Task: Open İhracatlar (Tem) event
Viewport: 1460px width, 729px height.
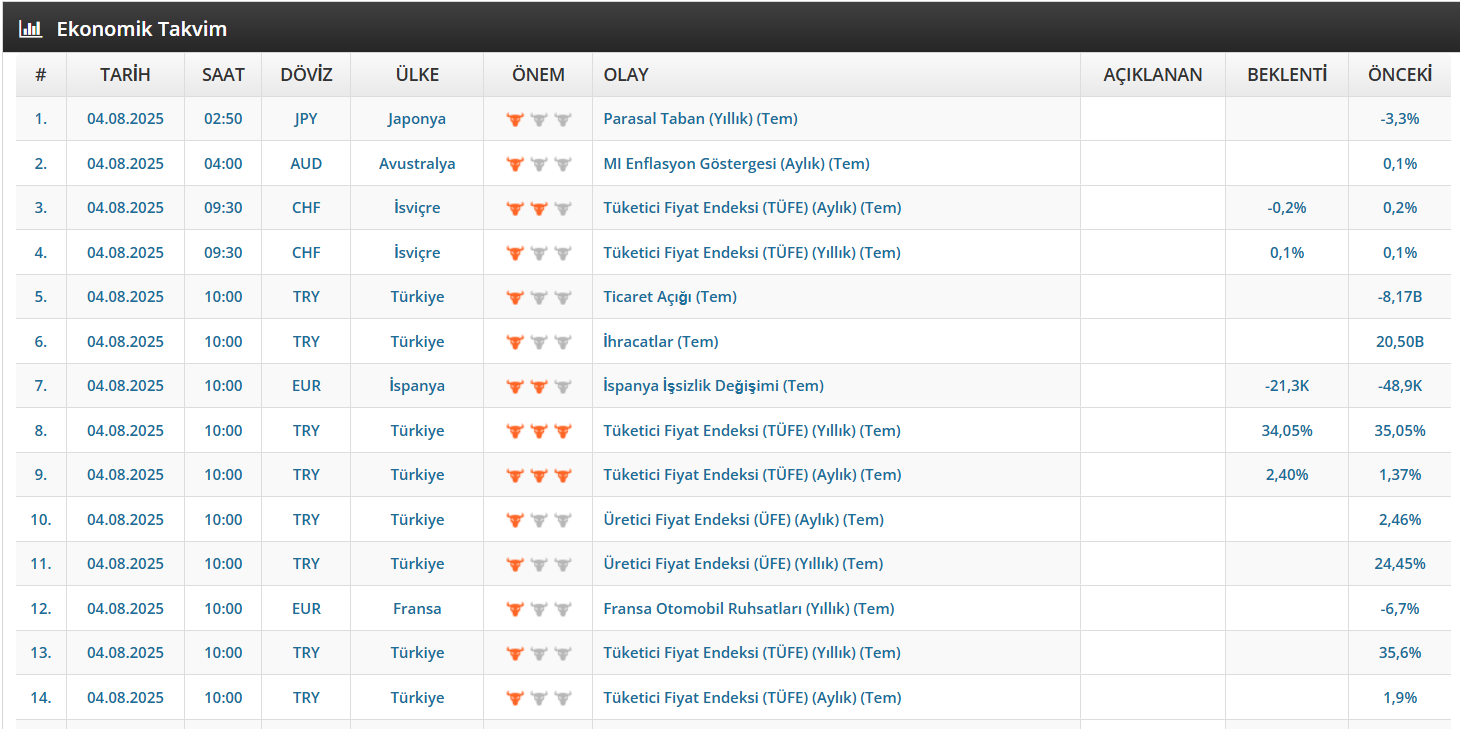Action: click(661, 342)
